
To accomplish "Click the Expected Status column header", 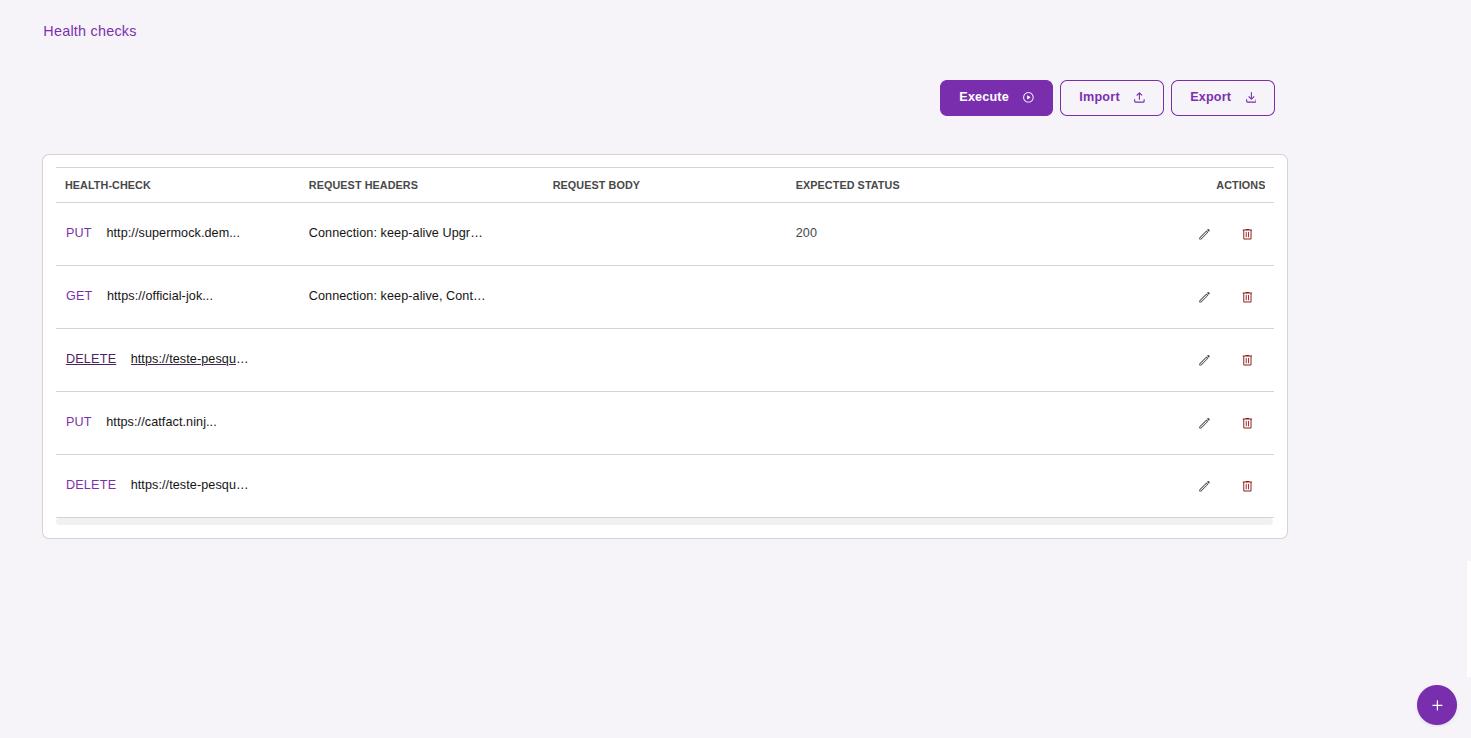I will [847, 185].
